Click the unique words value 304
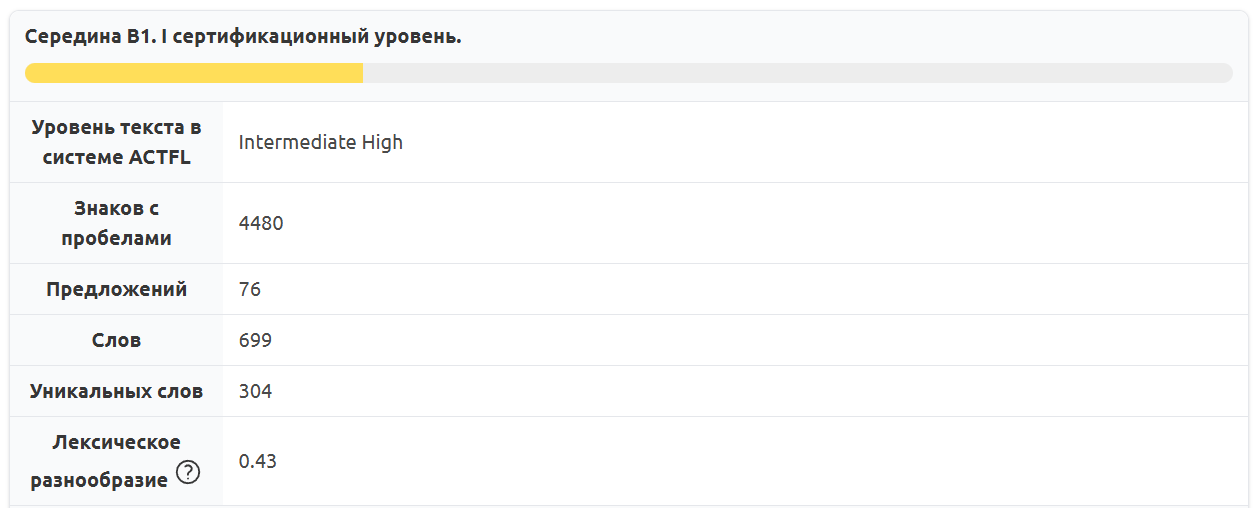 (x=255, y=392)
